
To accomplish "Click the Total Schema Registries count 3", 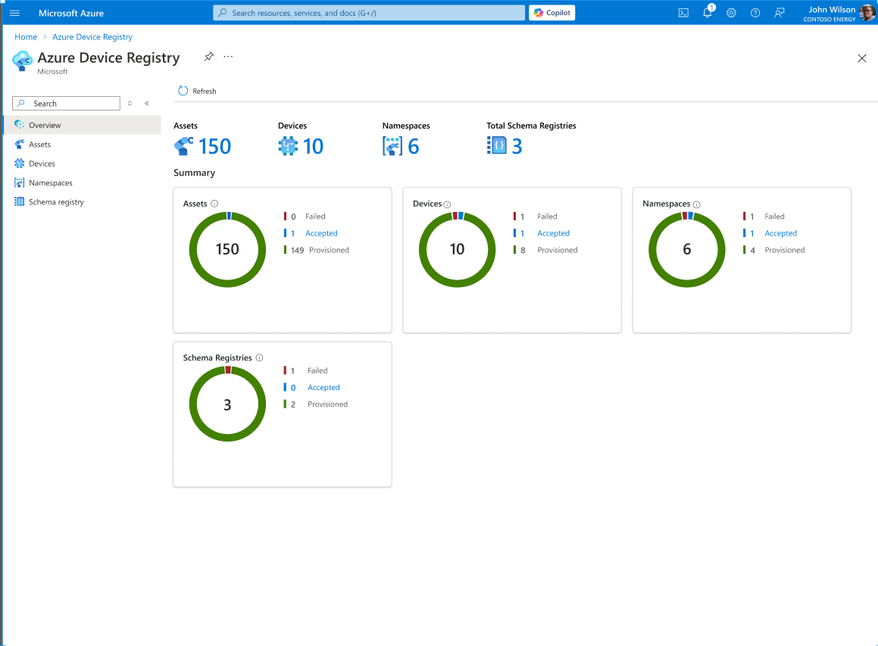I will (x=517, y=147).
